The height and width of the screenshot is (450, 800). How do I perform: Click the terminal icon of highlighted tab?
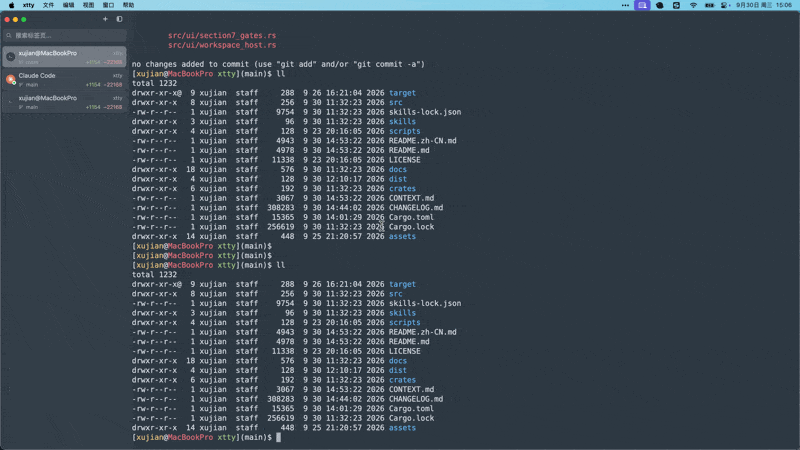point(10,57)
